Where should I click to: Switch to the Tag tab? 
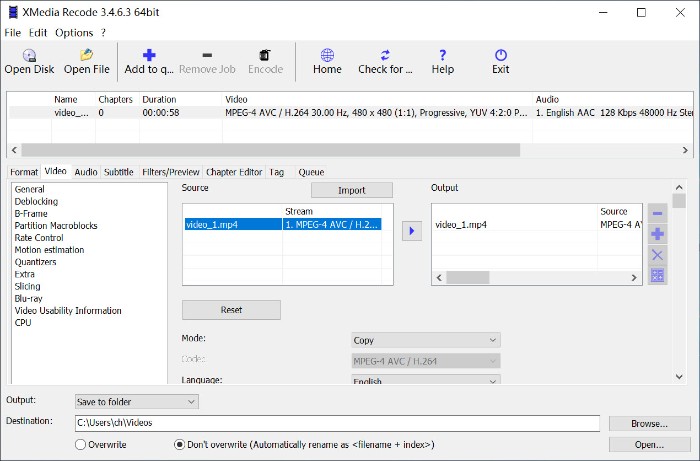pos(277,172)
